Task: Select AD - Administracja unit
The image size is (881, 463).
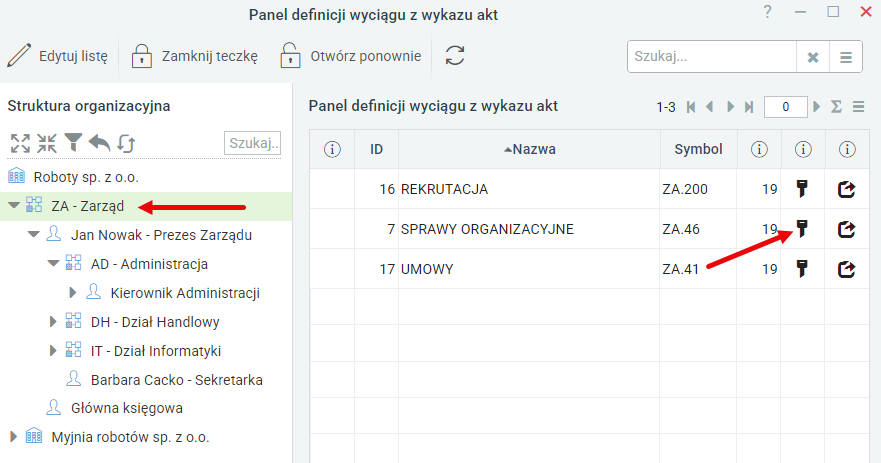Action: [149, 264]
